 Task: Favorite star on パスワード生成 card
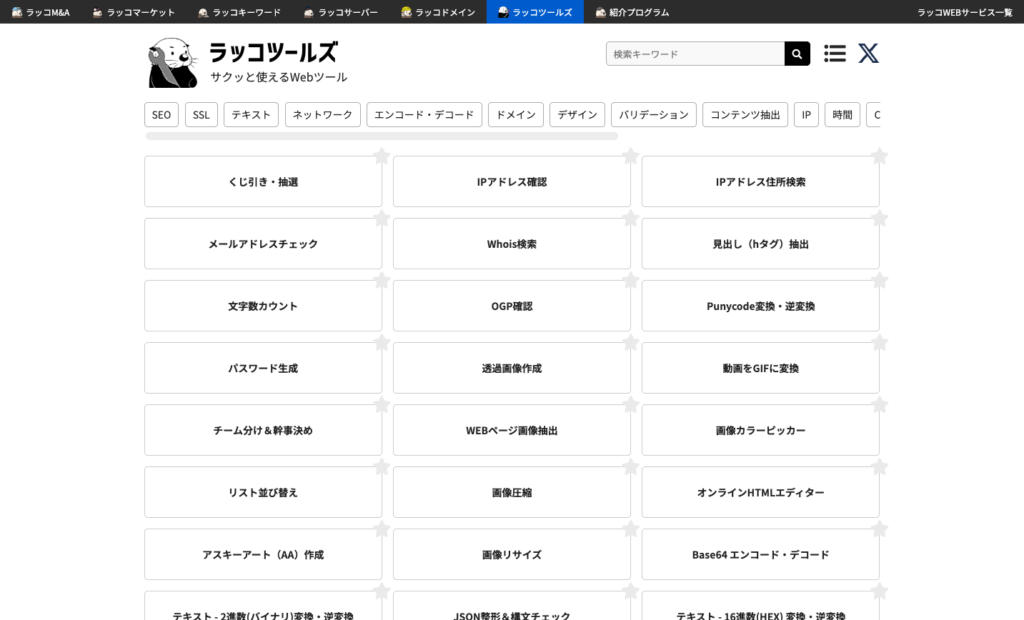pos(381,342)
